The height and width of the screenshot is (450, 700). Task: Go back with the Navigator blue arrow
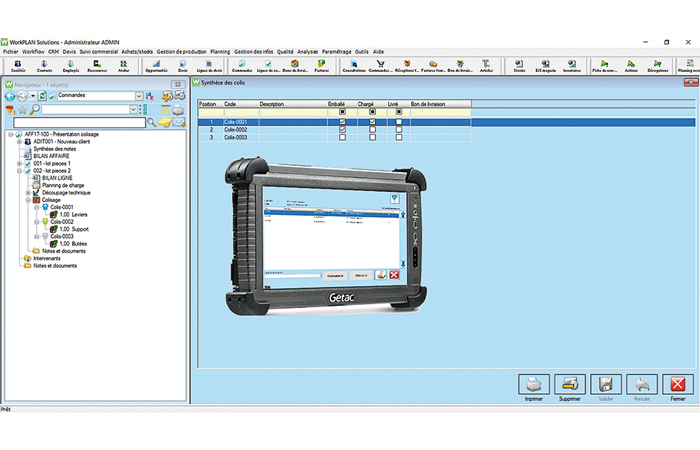(10, 96)
